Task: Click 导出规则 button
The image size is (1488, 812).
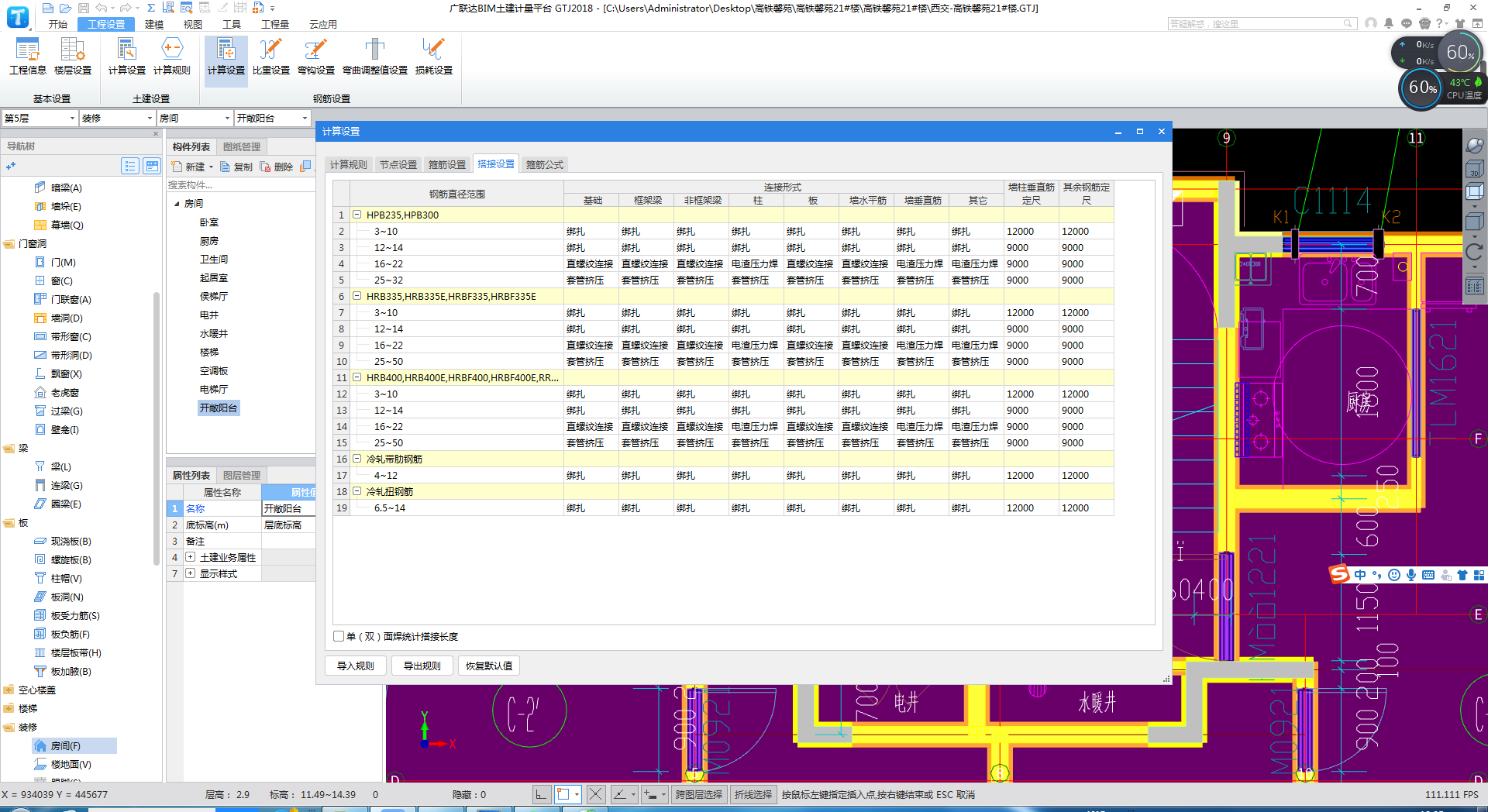Action: pyautogui.click(x=422, y=666)
